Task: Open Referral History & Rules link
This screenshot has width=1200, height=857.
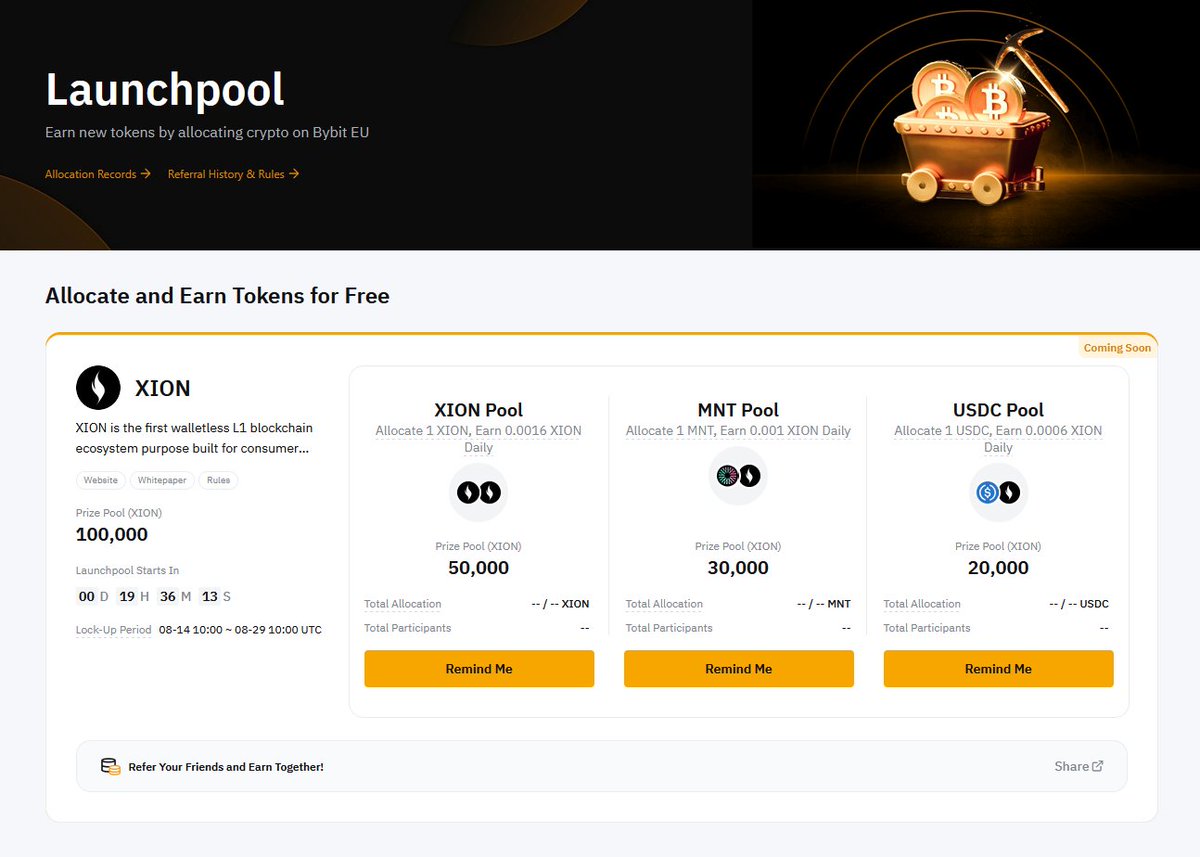Action: [233, 174]
